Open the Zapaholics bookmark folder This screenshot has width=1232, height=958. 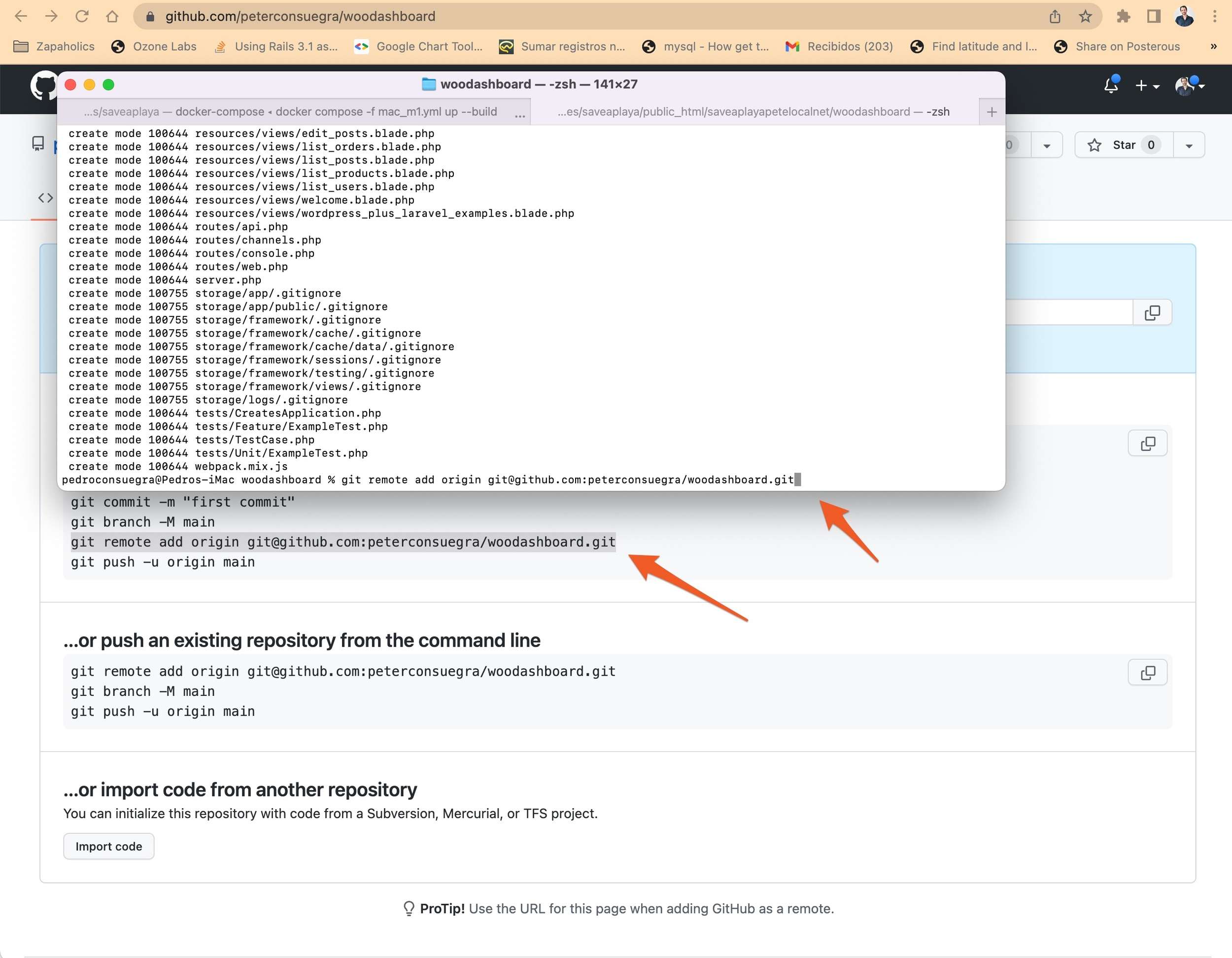click(x=54, y=46)
